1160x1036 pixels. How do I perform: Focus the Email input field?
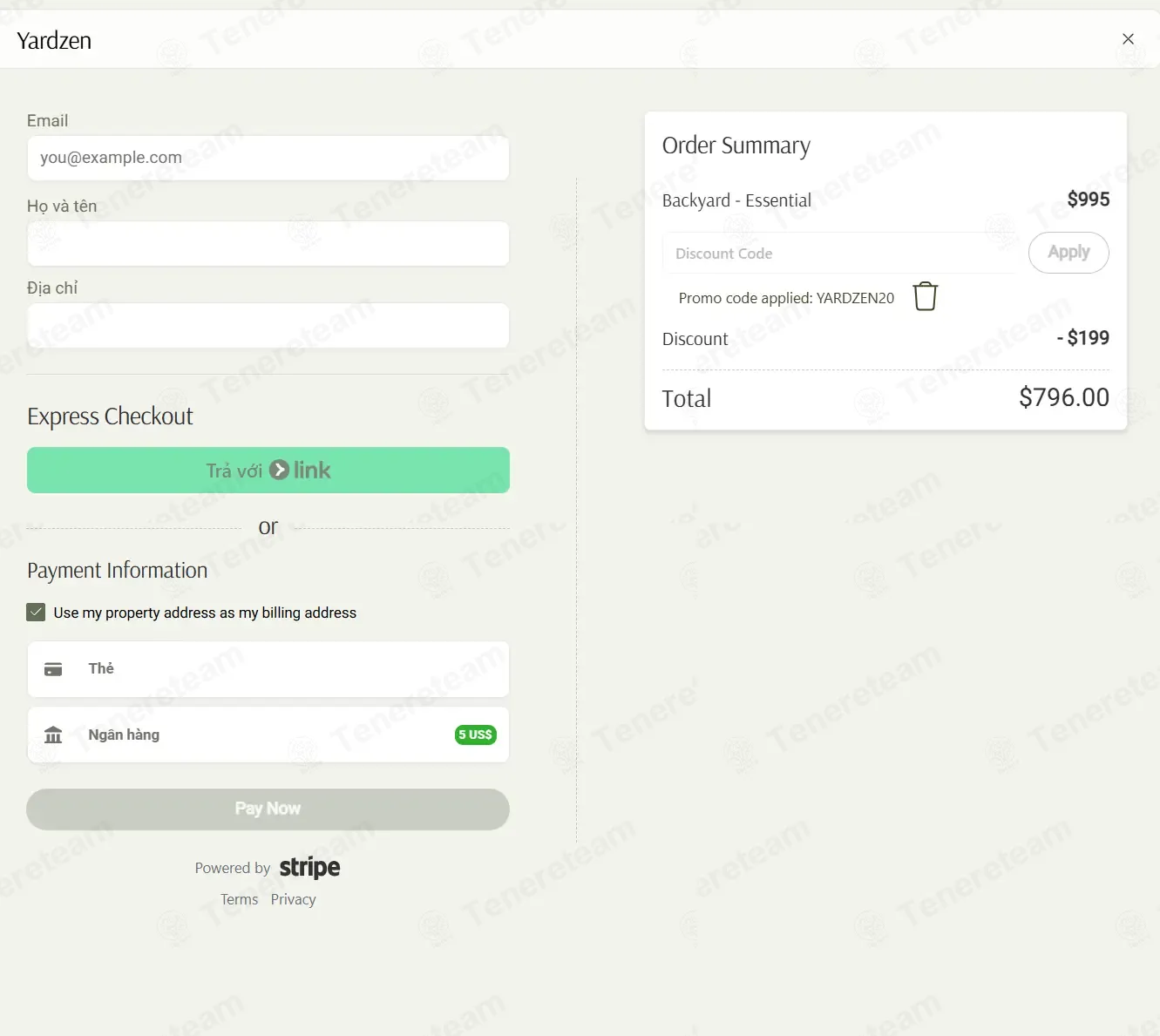click(268, 158)
